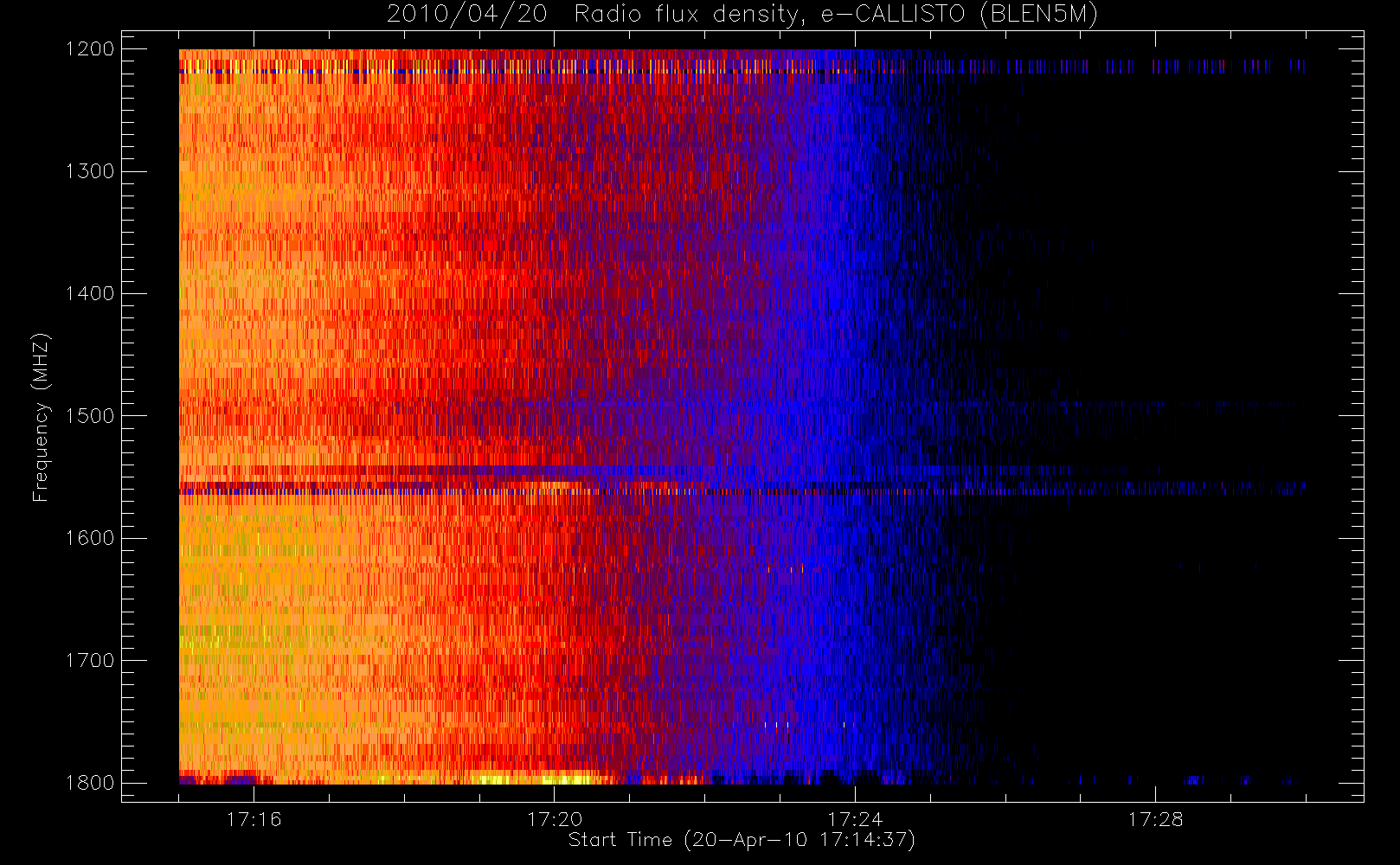The height and width of the screenshot is (865, 1400).
Task: Click the "Frequency (MHZ)" axis title
Action: point(41,417)
